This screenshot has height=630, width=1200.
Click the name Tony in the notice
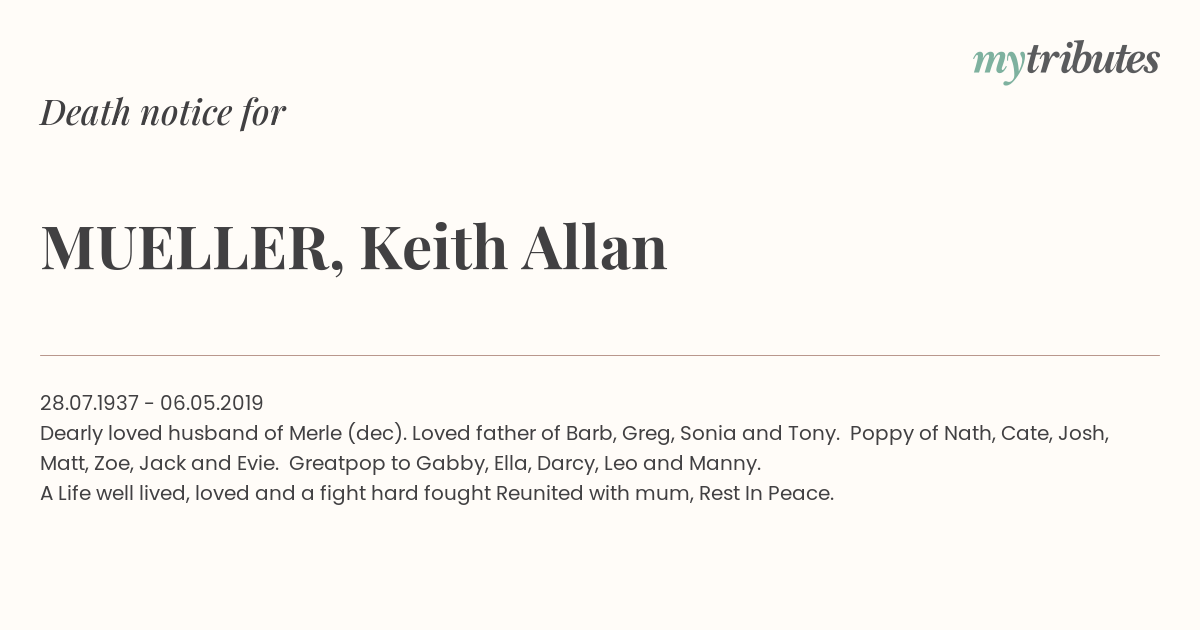click(x=811, y=433)
